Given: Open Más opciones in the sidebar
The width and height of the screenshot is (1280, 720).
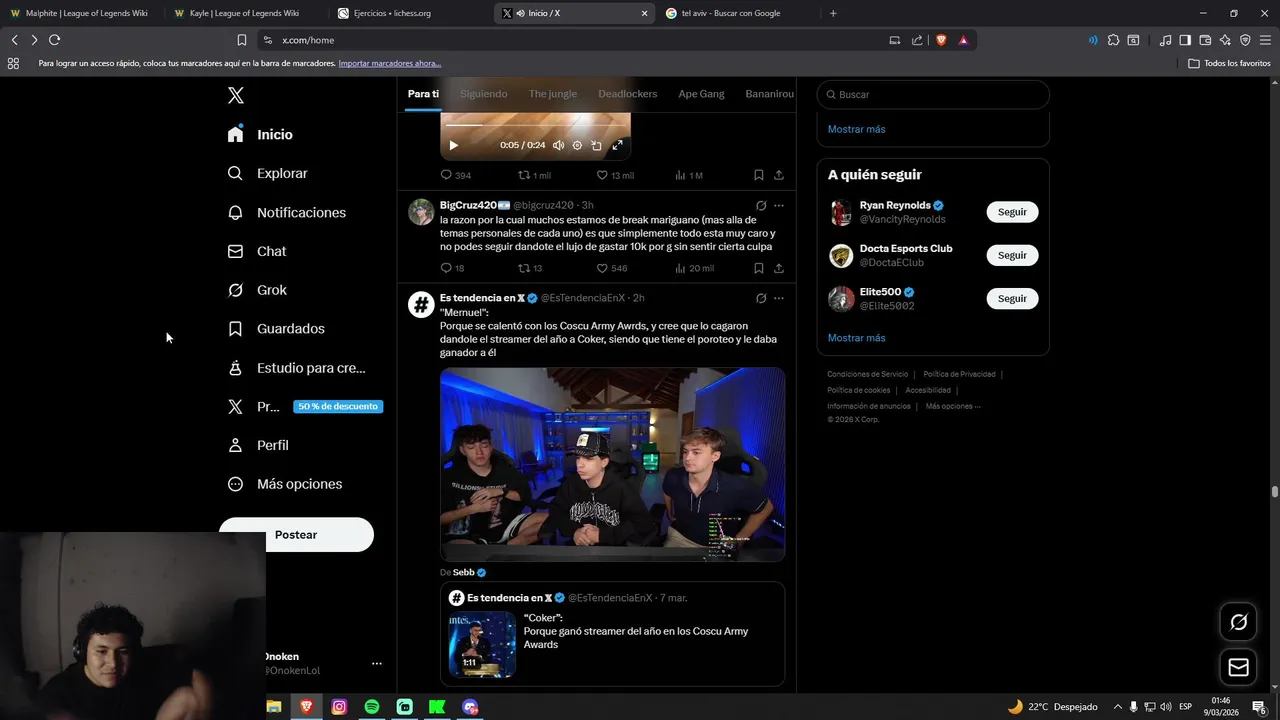Looking at the screenshot, I should [285, 484].
